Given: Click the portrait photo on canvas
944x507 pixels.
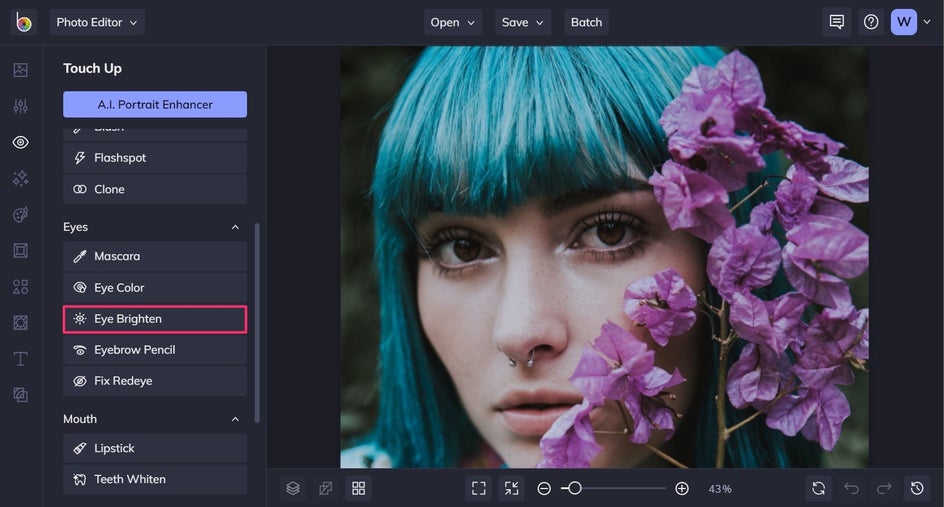Looking at the screenshot, I should [604, 257].
